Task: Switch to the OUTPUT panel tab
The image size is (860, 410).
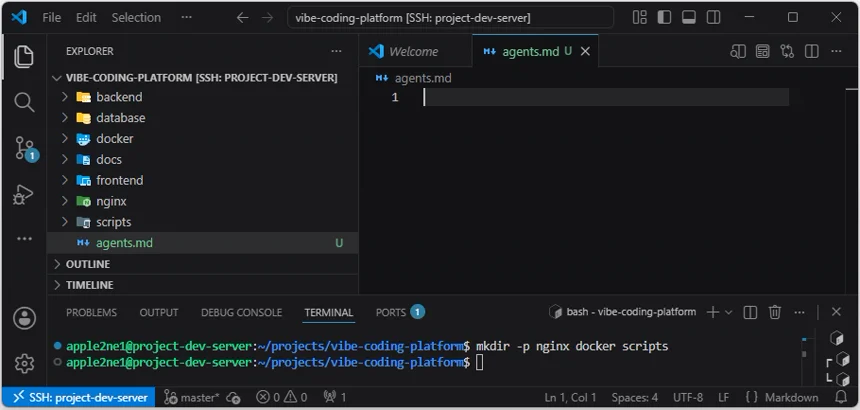Action: (159, 312)
